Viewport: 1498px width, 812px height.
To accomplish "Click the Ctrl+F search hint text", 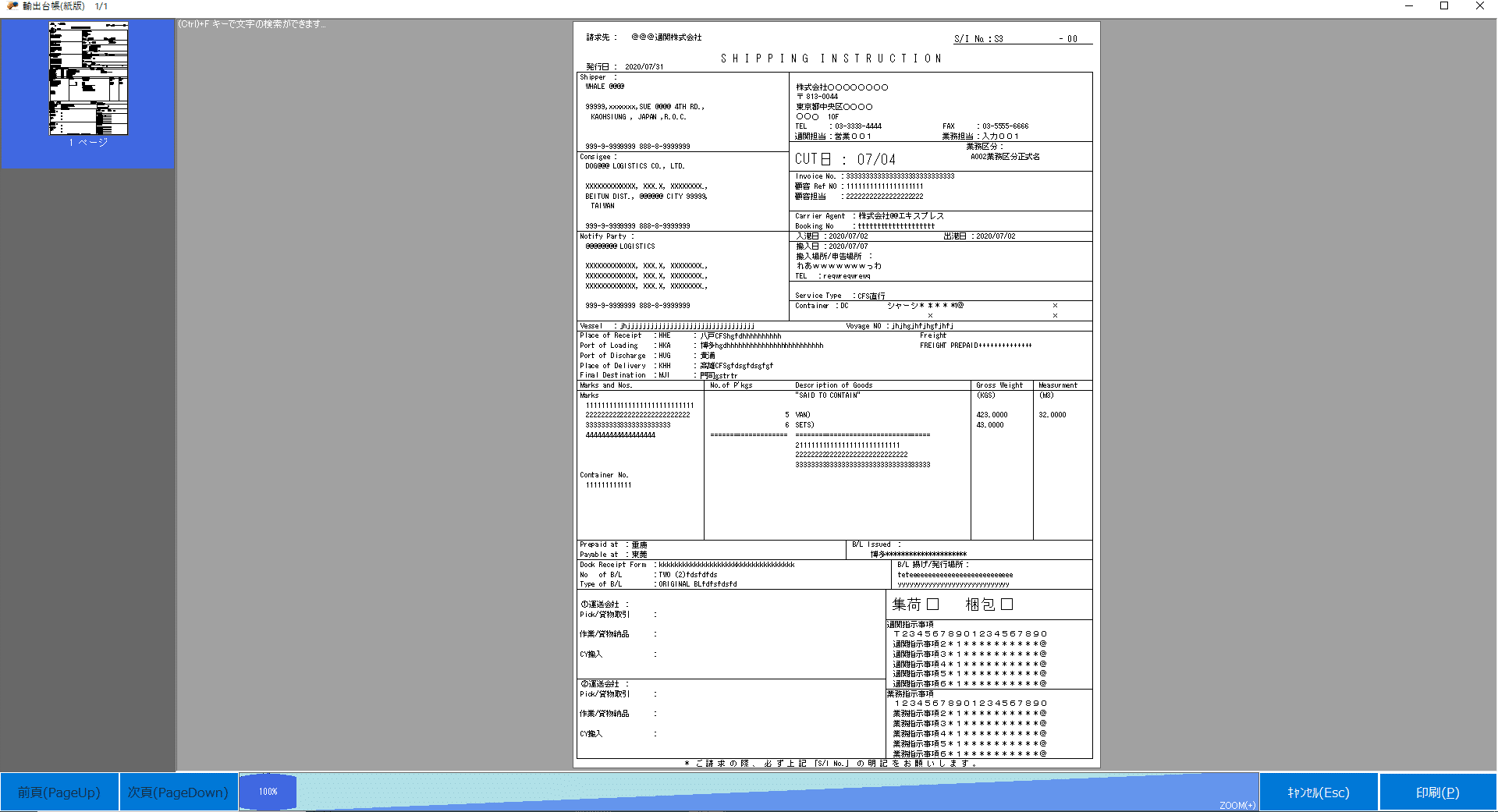I will [x=251, y=24].
